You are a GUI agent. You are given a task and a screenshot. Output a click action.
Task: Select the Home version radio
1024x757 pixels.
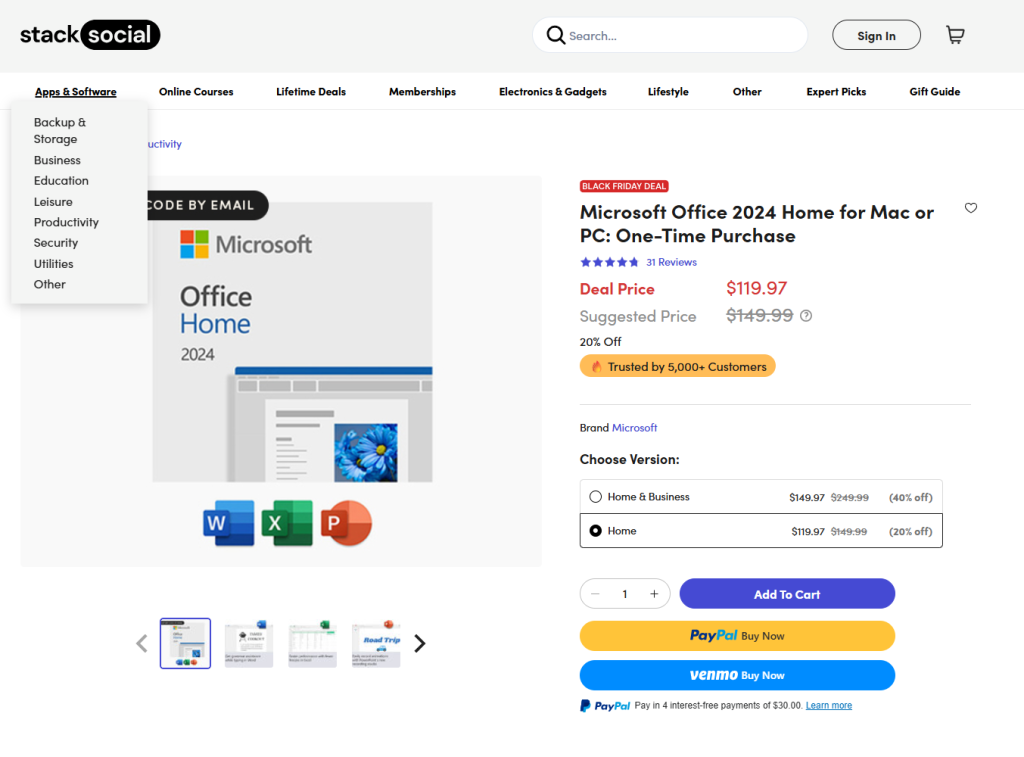(596, 531)
